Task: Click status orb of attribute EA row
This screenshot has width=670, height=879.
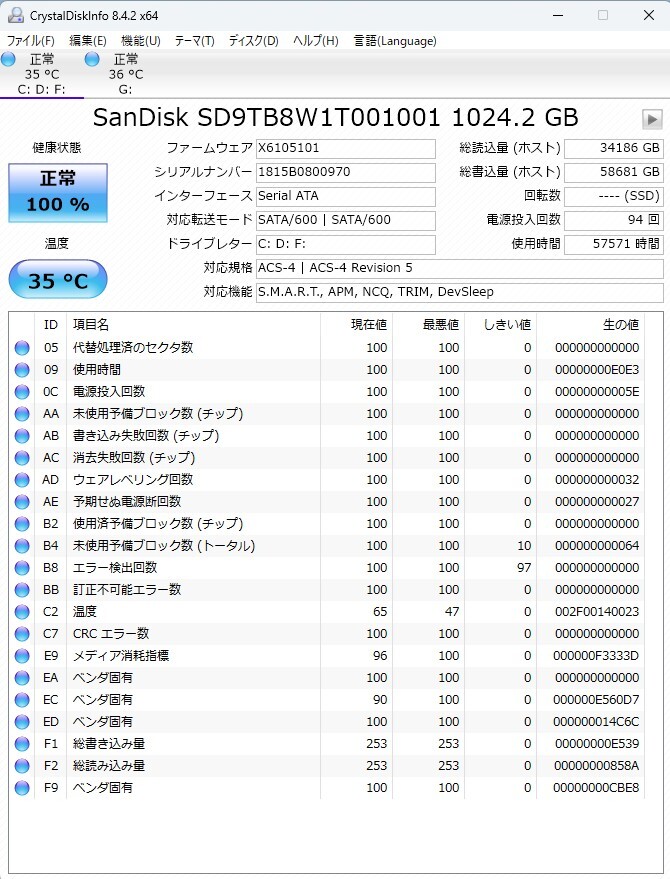Action: [22, 678]
